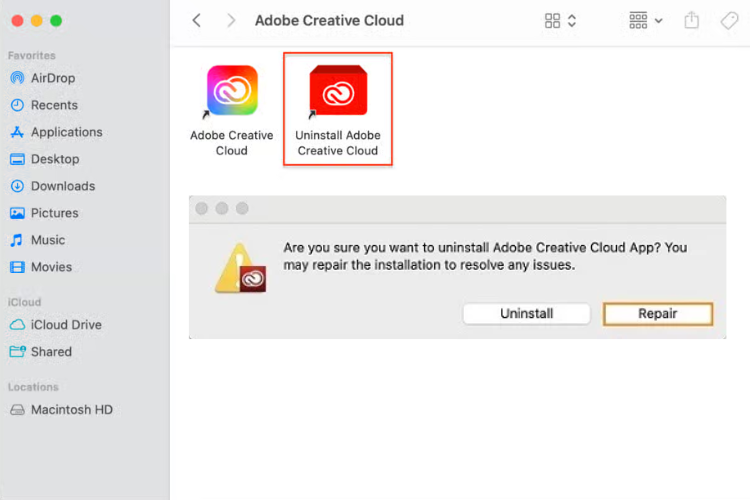Open iCloud Drive in the sidebar
The width and height of the screenshot is (750, 500).
point(55,325)
